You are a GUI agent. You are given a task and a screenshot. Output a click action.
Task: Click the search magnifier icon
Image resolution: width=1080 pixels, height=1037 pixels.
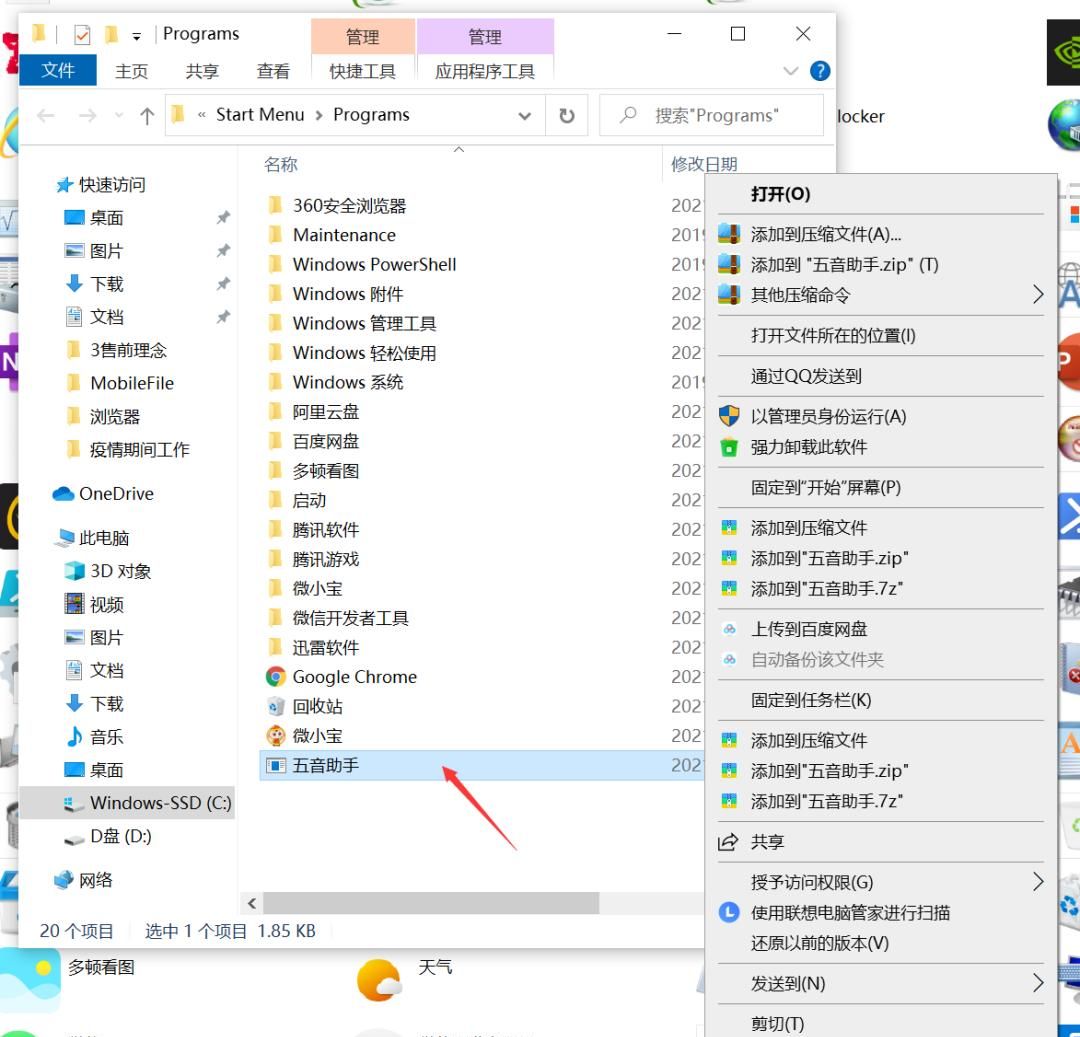pos(627,115)
